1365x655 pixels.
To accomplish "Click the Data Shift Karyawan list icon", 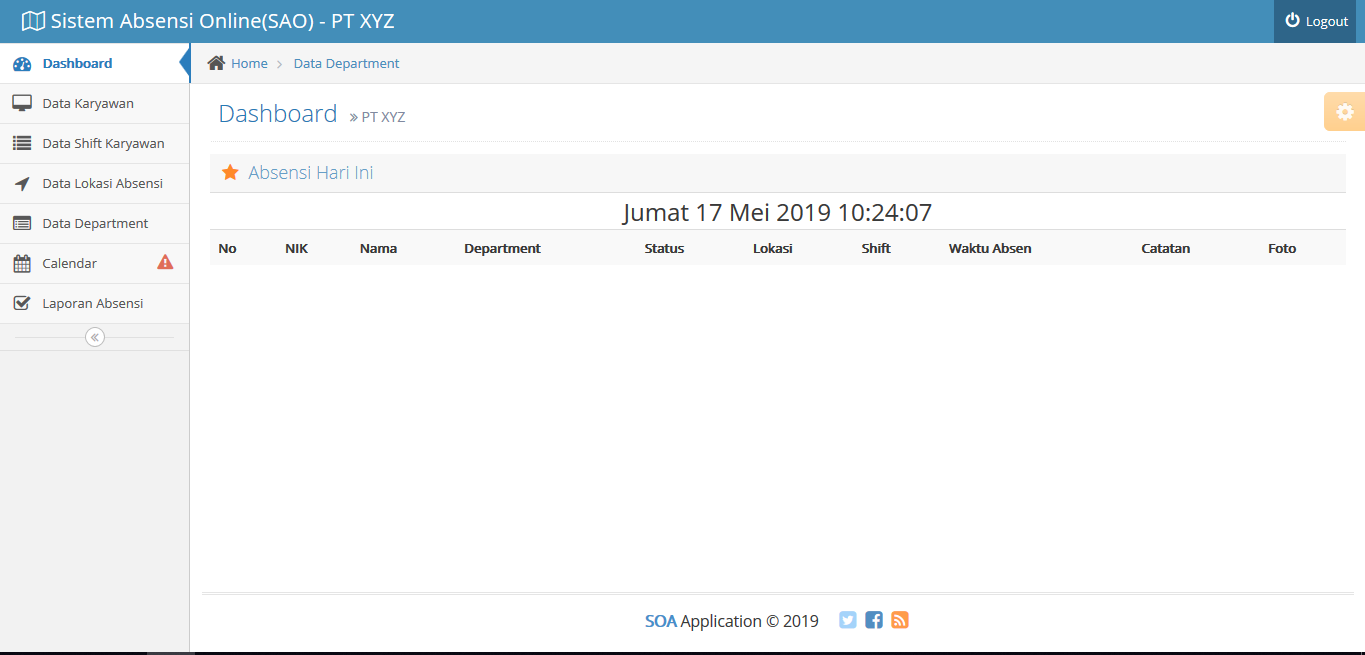I will [x=21, y=143].
